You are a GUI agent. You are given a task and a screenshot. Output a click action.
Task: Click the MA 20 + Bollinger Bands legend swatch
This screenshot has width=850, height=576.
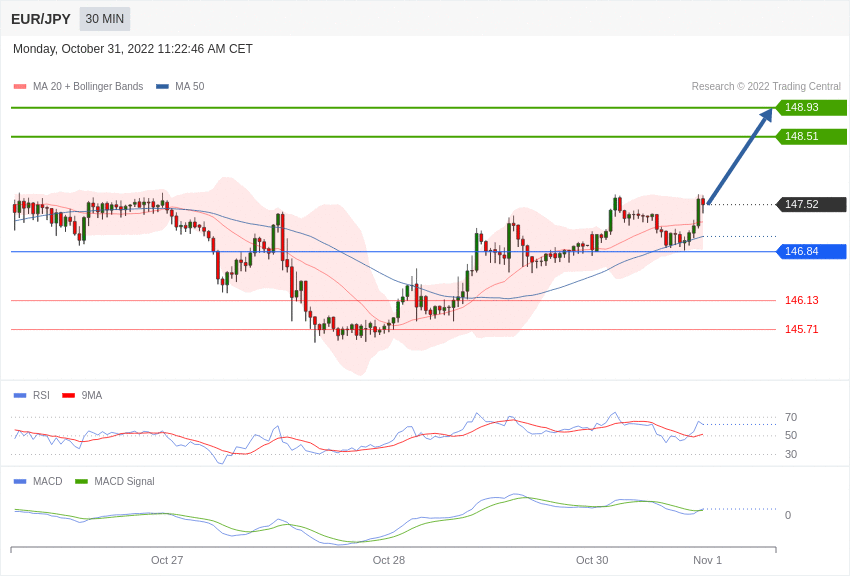(20, 87)
